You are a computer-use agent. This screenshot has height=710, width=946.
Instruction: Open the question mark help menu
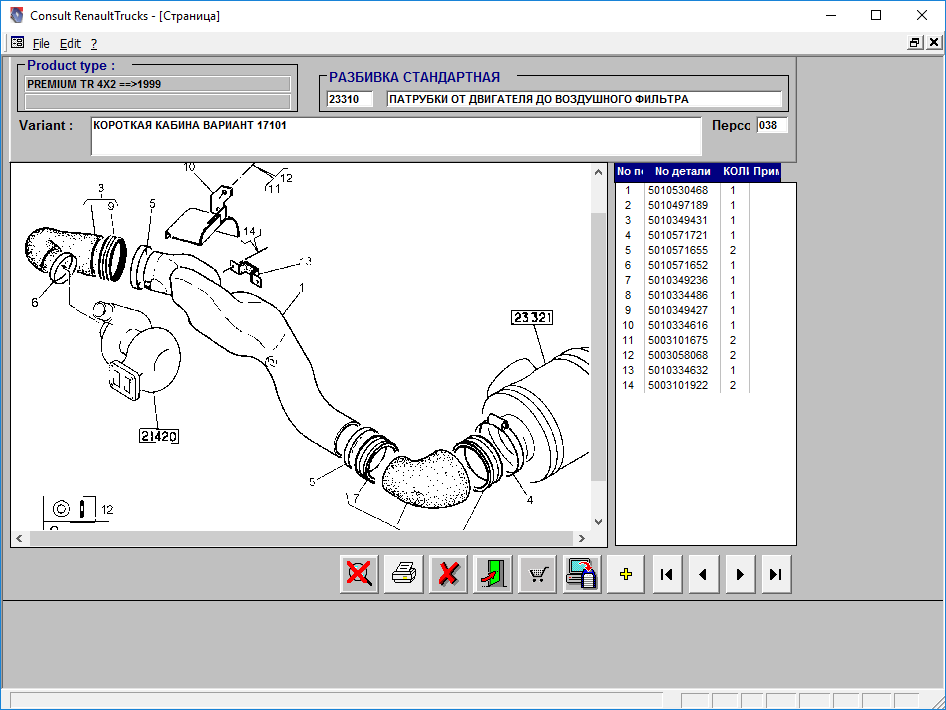(94, 44)
